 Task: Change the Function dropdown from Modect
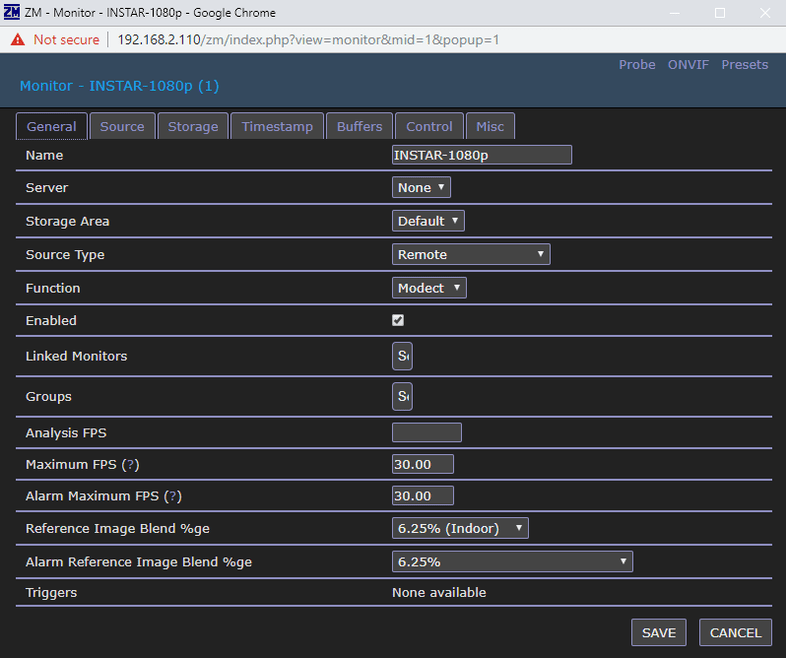429,288
